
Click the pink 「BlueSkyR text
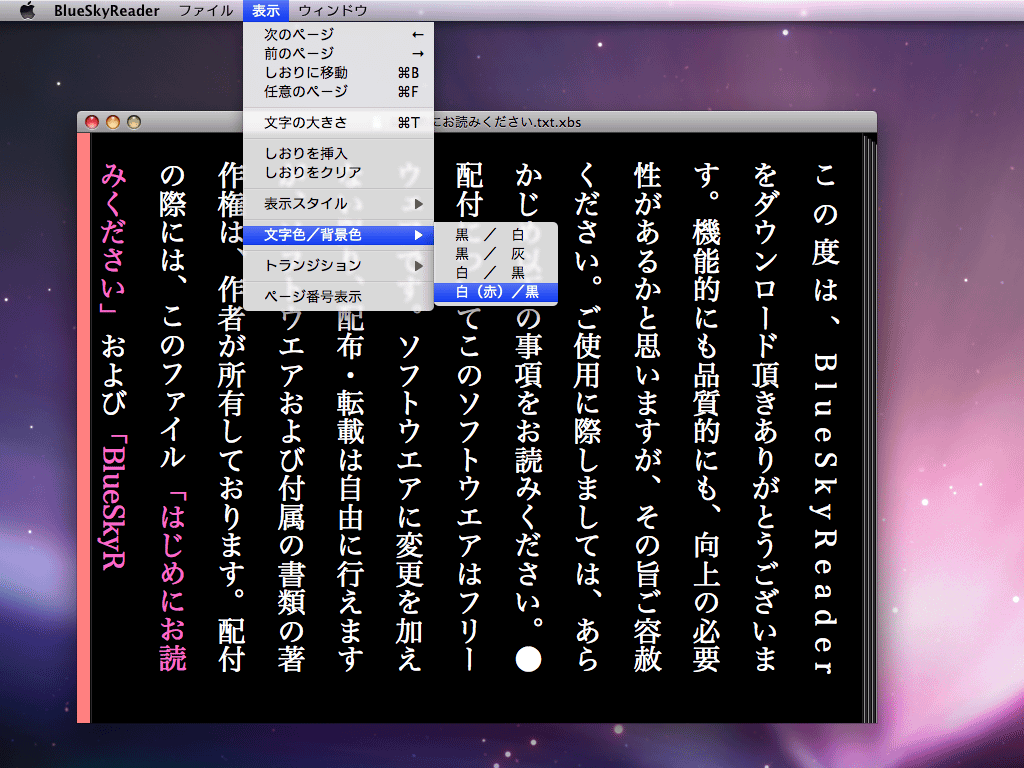[114, 502]
